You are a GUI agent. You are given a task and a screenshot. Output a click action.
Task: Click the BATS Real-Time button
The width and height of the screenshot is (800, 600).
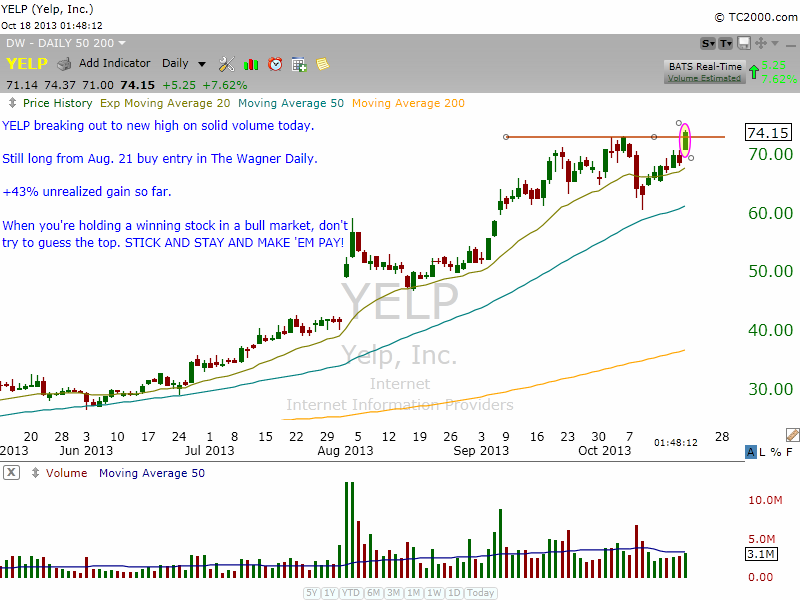pos(705,66)
